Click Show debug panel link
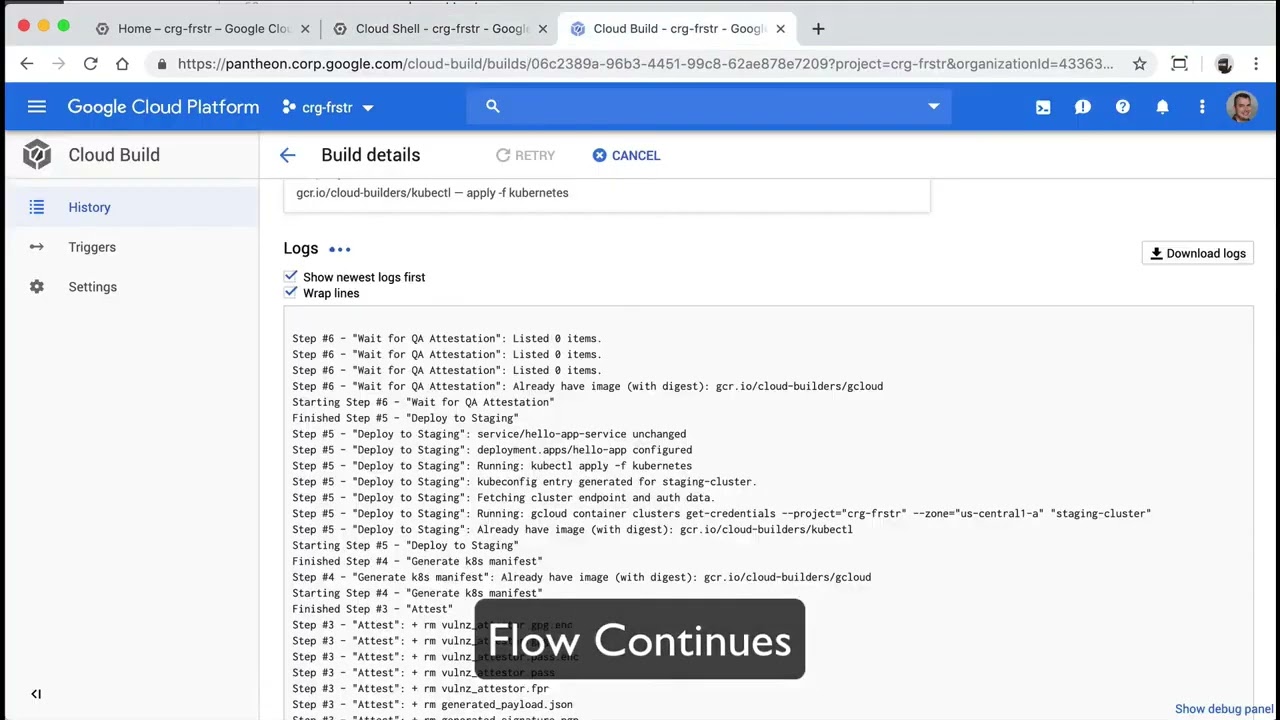 1224,709
